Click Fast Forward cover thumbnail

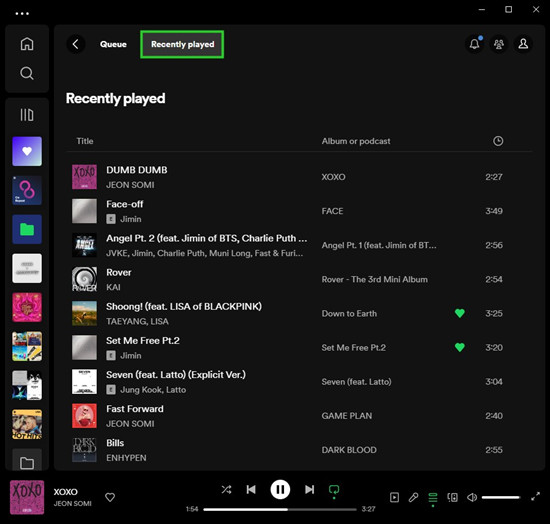click(84, 416)
